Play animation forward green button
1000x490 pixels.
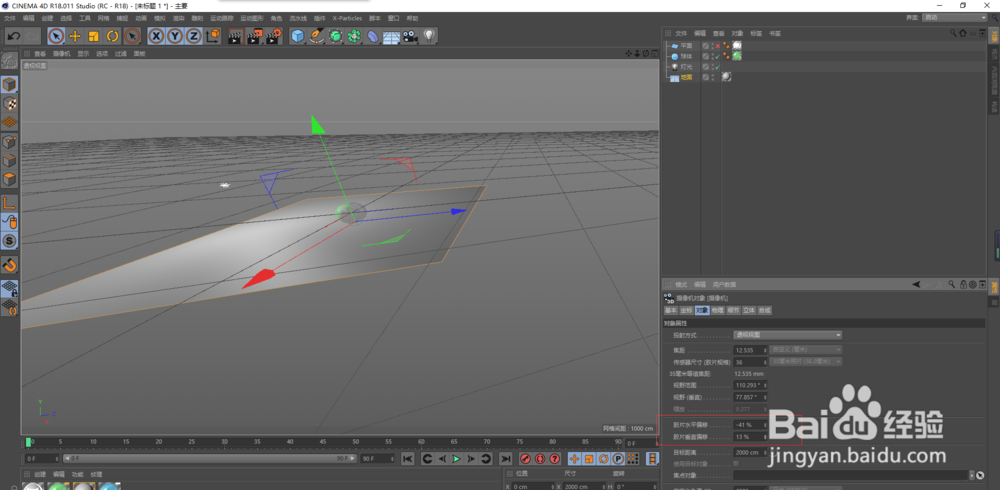coord(457,458)
